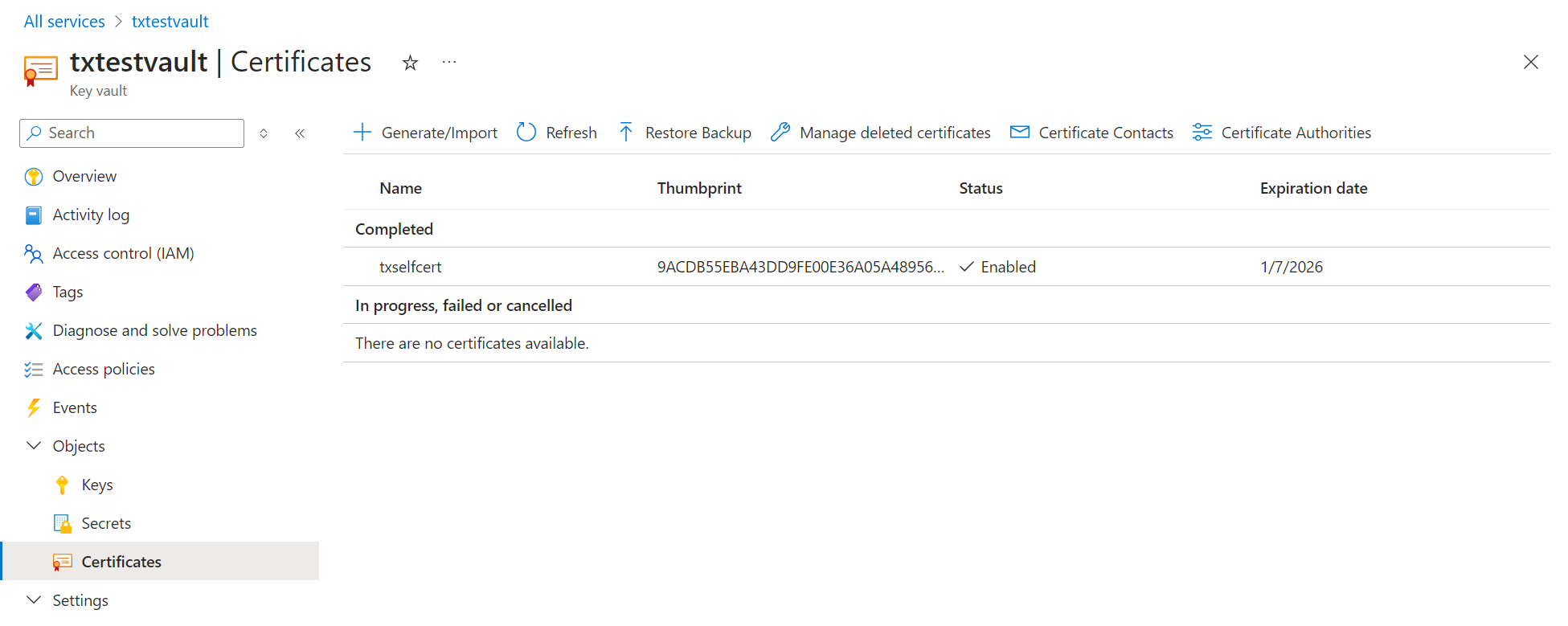Click the Events lightning bolt icon

(34, 408)
